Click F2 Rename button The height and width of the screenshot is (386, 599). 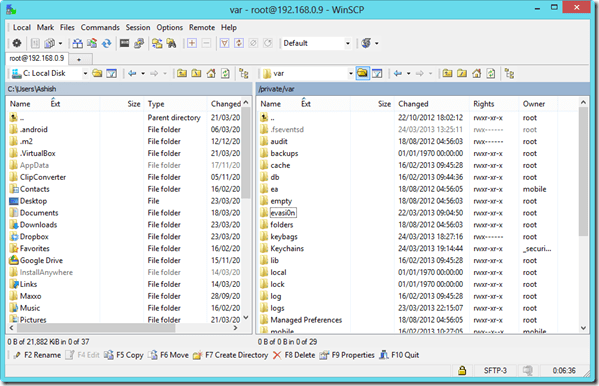[37, 355]
